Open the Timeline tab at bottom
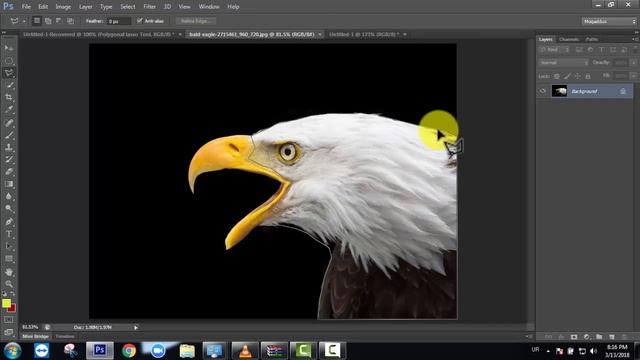 point(65,336)
